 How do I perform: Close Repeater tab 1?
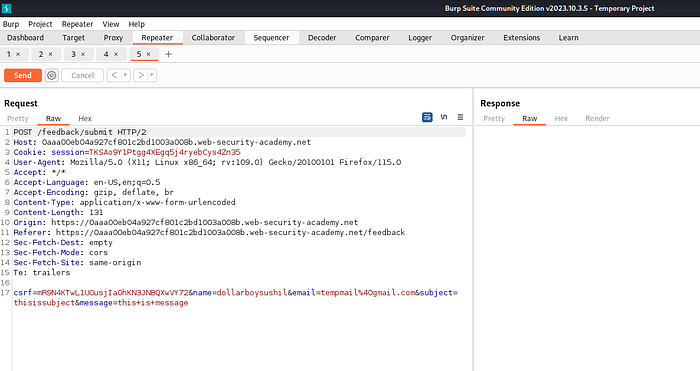point(18,54)
